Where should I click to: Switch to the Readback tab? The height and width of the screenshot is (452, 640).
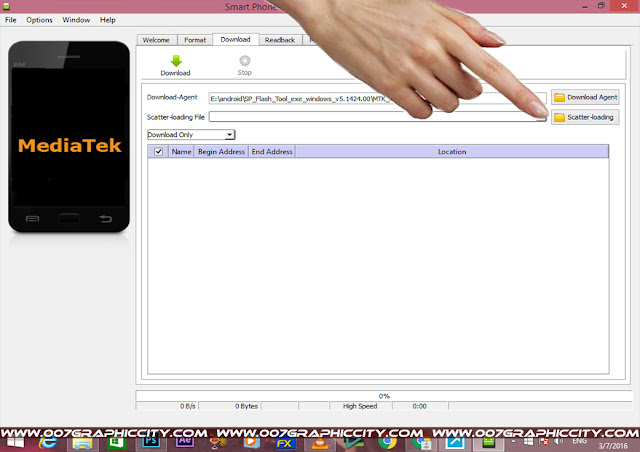(280, 40)
